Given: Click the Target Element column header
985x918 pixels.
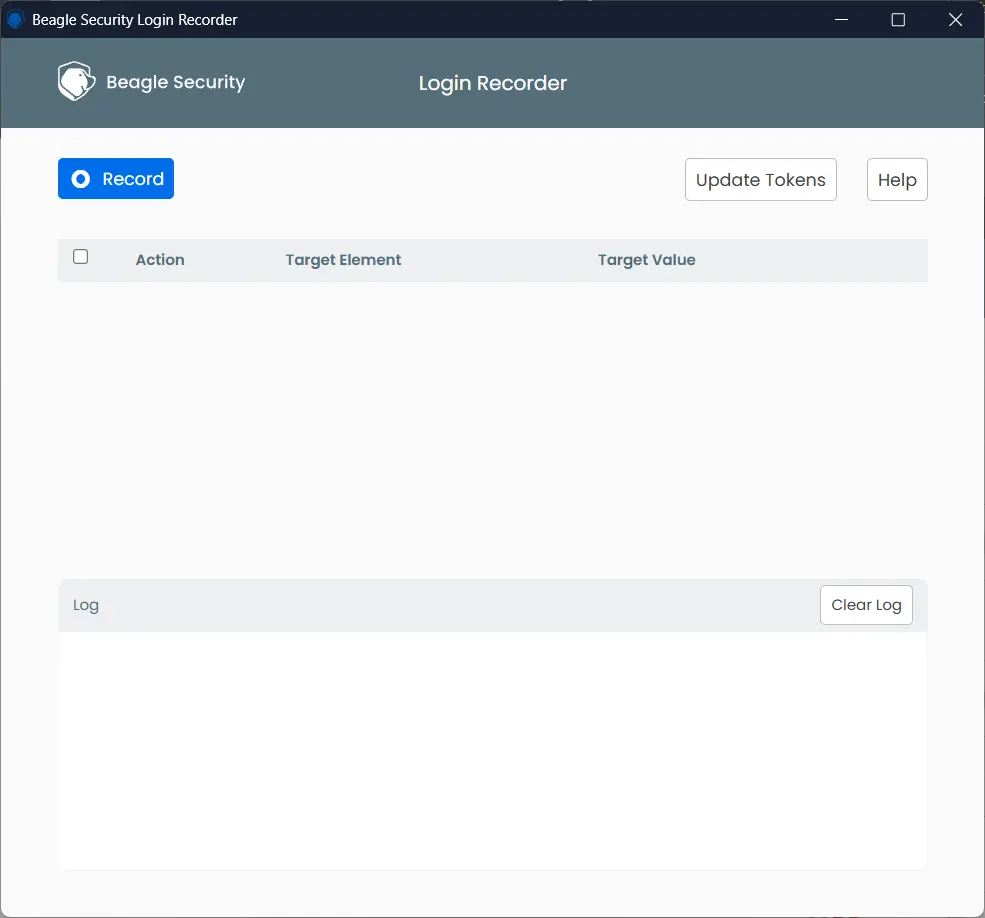Looking at the screenshot, I should click(x=343, y=259).
